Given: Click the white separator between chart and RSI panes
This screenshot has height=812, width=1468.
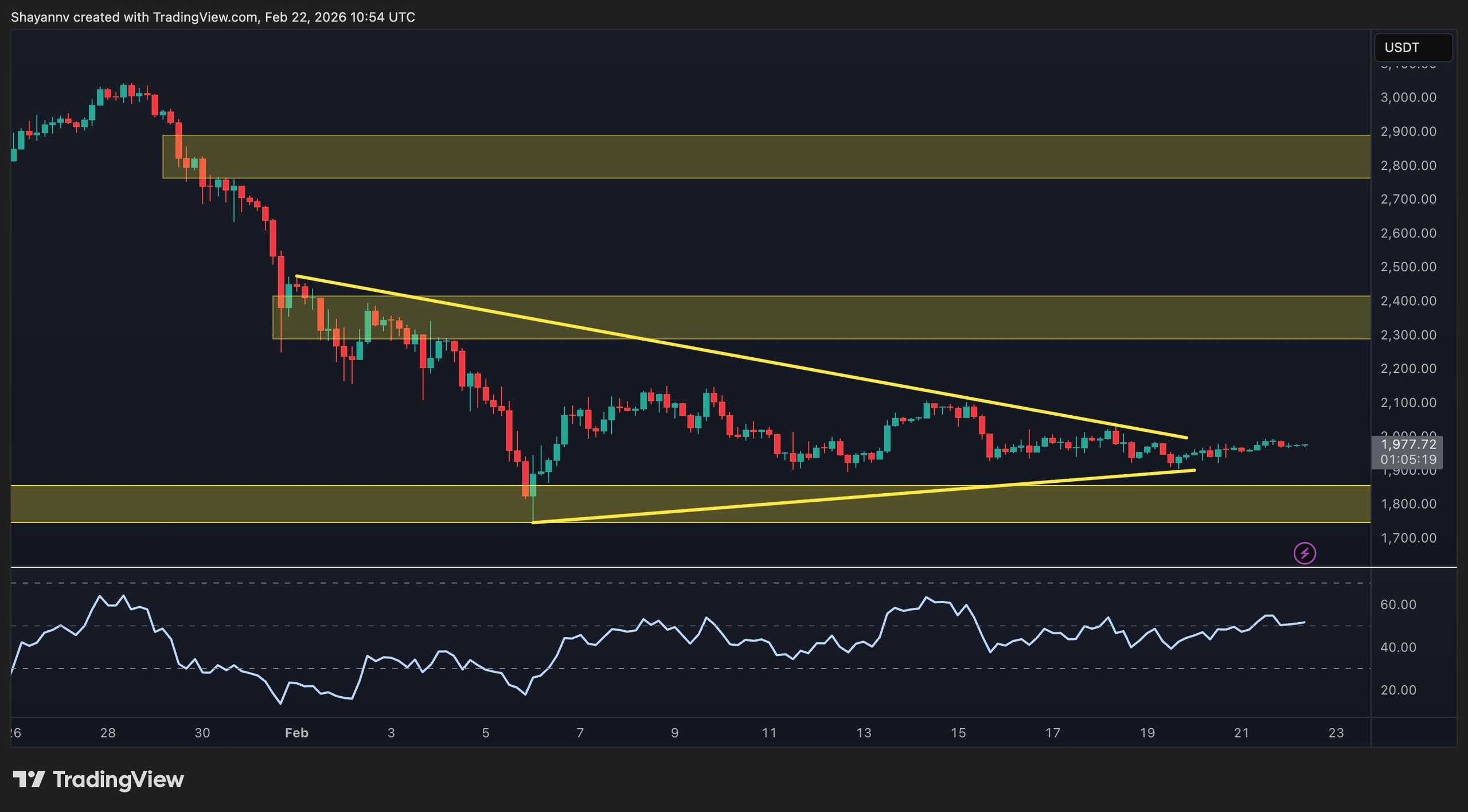Looking at the screenshot, I should tap(688, 567).
